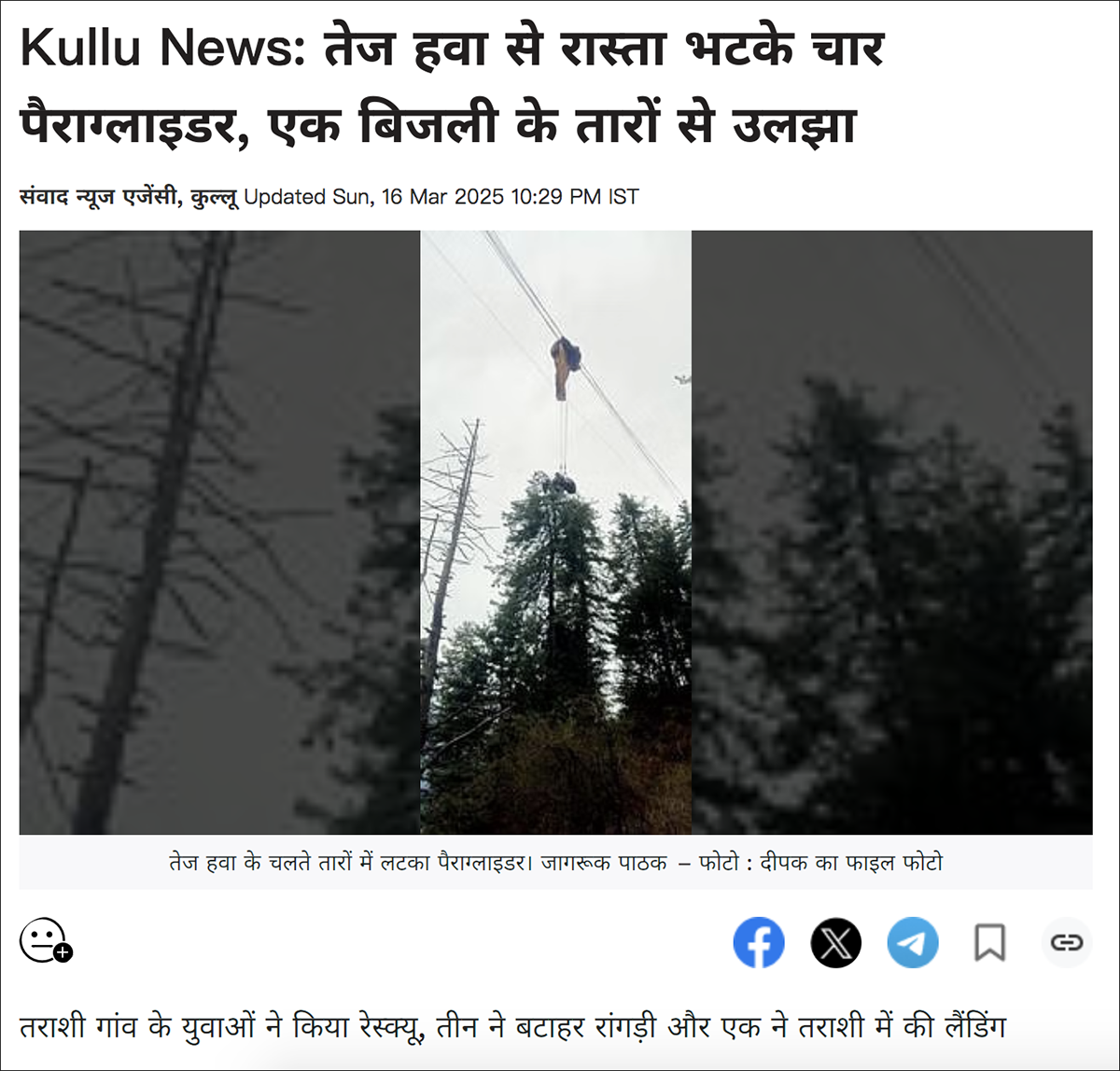Share article on Facebook
The height and width of the screenshot is (1071, 1120).
point(759,942)
